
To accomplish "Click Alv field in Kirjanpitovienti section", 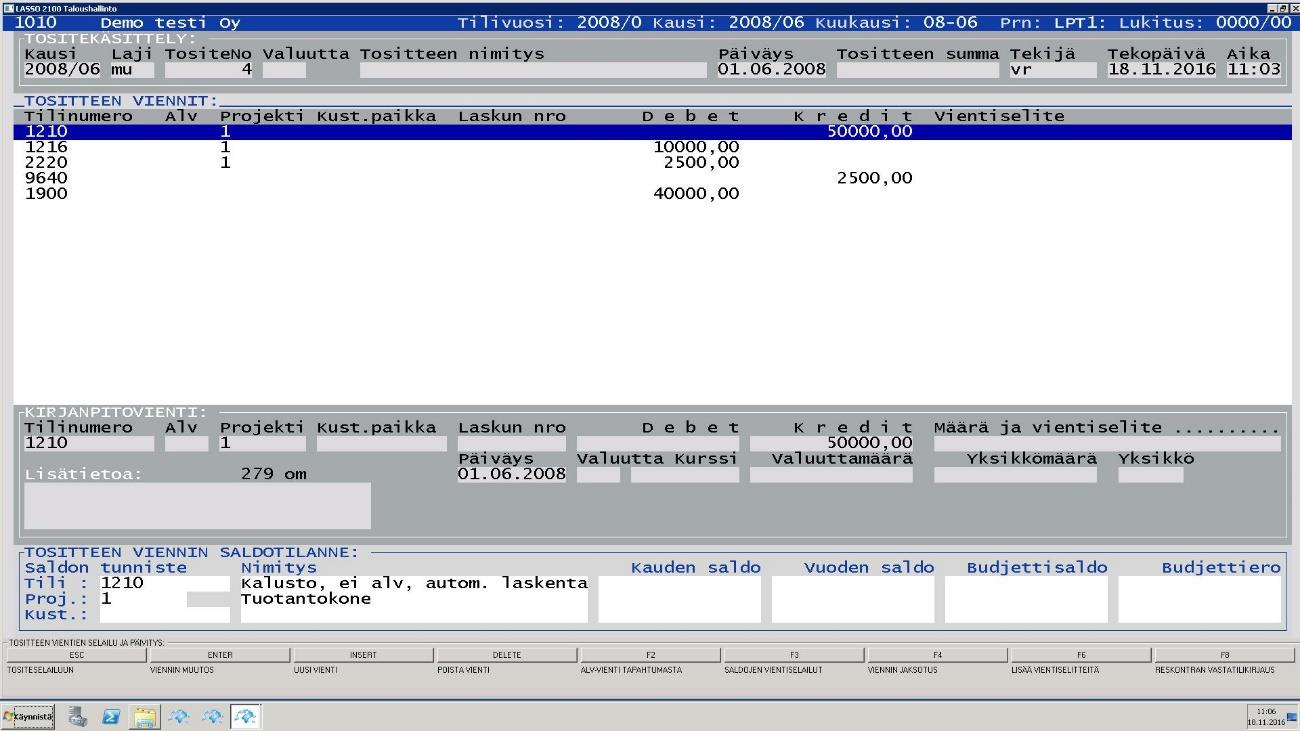I will pos(187,443).
